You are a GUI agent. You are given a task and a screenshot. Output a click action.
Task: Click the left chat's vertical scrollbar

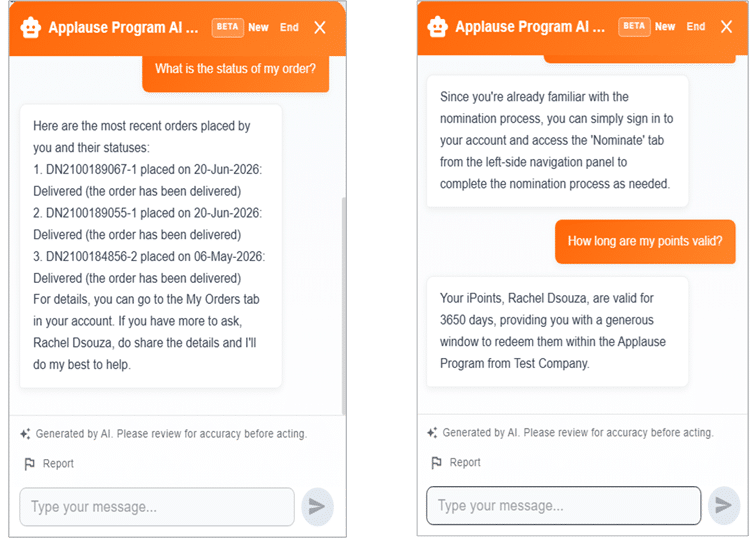coord(343,306)
